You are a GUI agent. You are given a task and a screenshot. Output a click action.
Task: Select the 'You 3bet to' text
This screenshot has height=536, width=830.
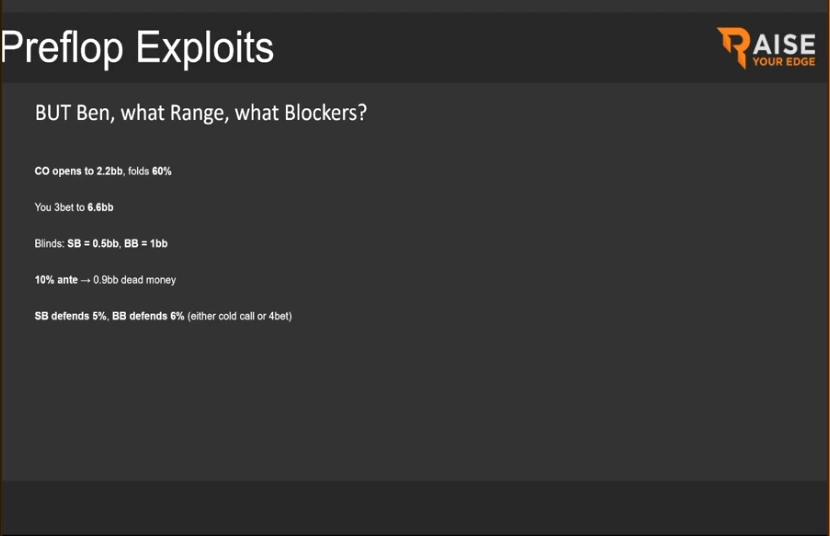(x=60, y=207)
